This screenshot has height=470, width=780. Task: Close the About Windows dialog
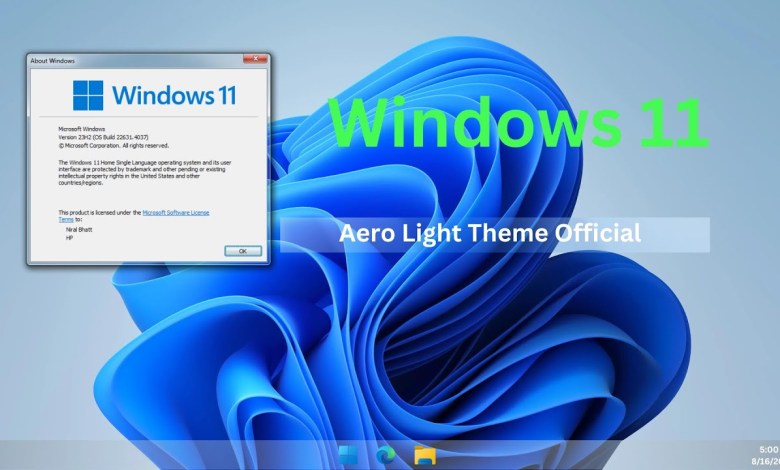255,59
